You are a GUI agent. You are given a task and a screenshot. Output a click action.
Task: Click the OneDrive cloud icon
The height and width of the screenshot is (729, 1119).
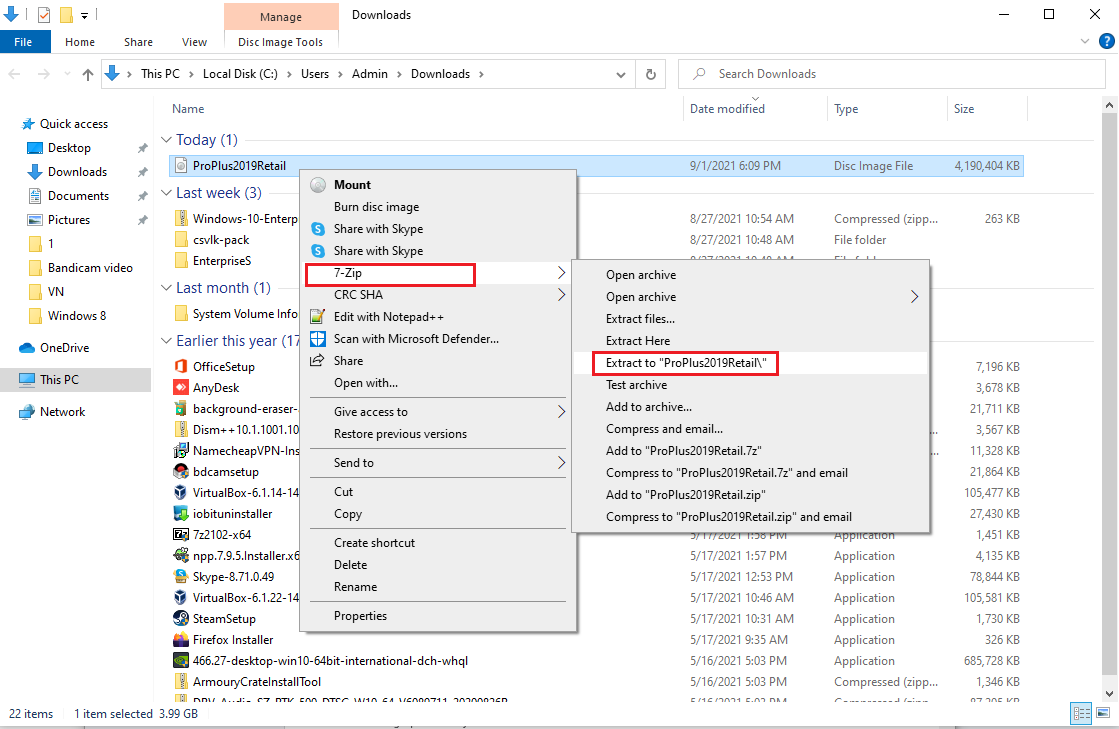pyautogui.click(x=27, y=348)
